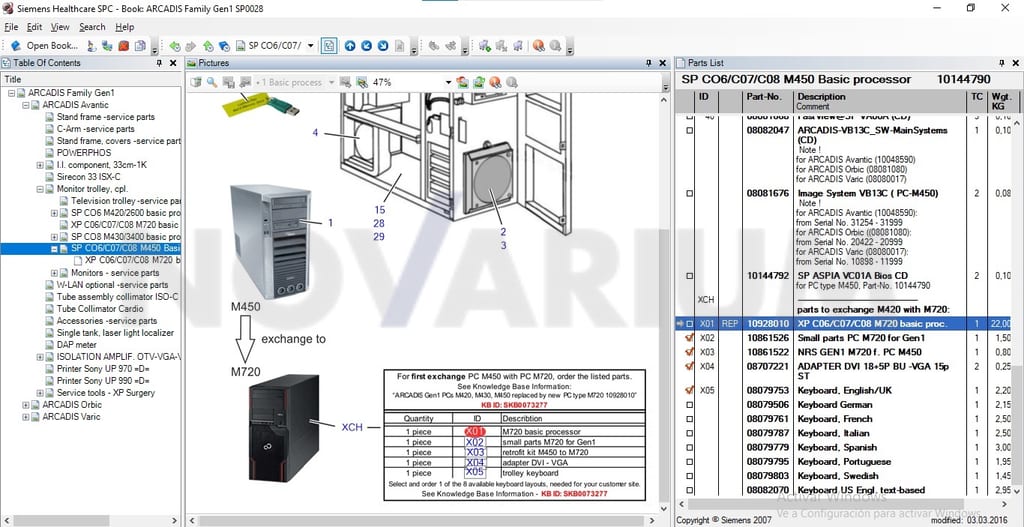This screenshot has height=527, width=1024.
Task: Open the Help menu
Action: (125, 27)
